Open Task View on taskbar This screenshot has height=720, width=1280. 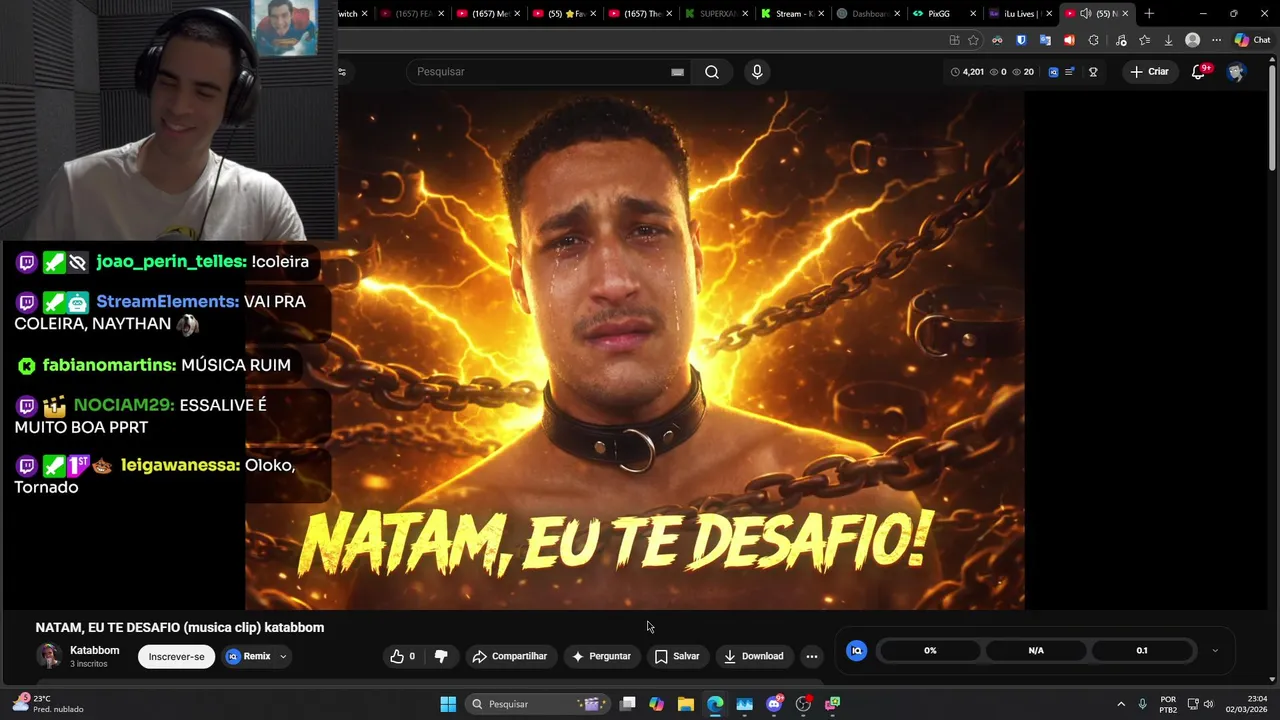click(627, 704)
